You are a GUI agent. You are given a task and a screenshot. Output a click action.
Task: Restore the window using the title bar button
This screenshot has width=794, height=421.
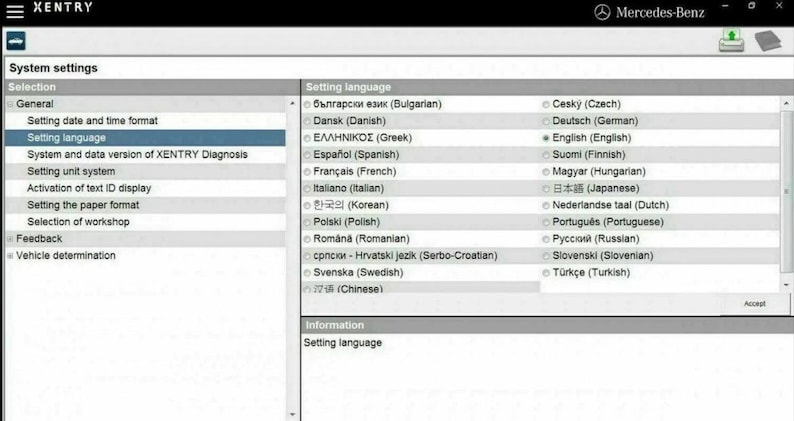pos(751,7)
